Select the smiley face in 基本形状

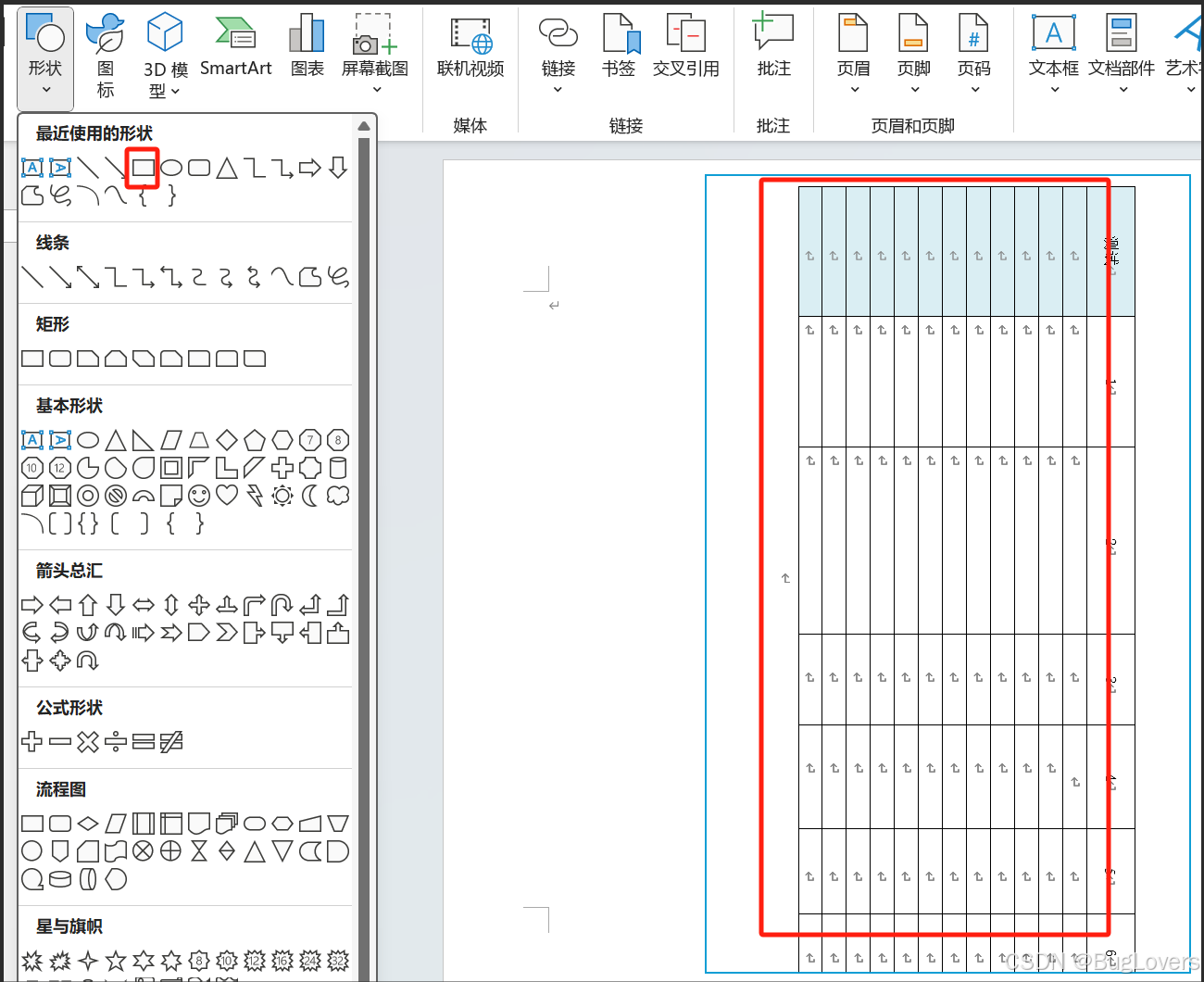coord(199,496)
